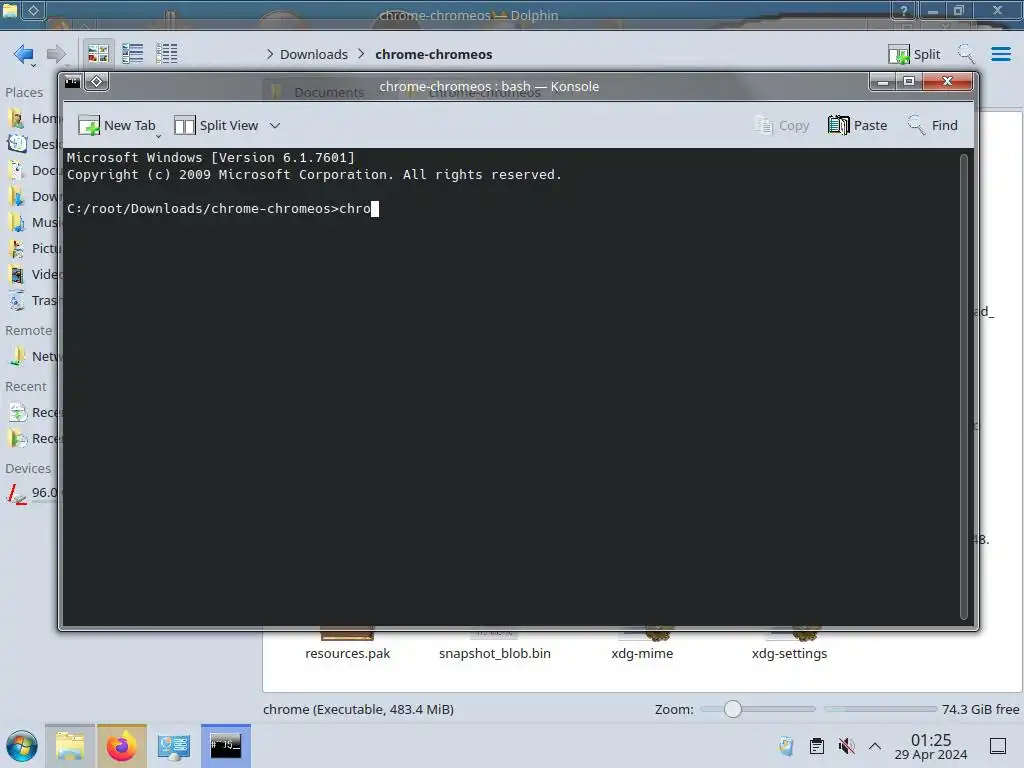Open Split View dropdown arrow
The height and width of the screenshot is (768, 1024).
pyautogui.click(x=275, y=125)
